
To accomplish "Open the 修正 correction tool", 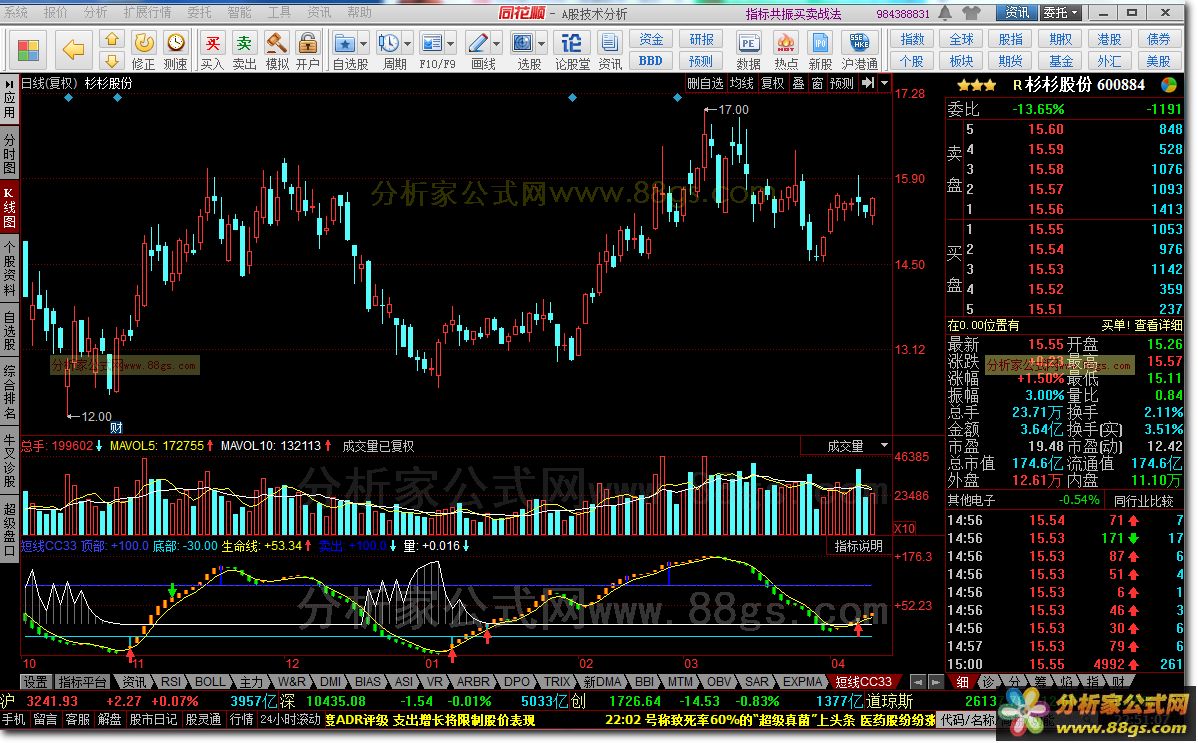I will click(144, 50).
